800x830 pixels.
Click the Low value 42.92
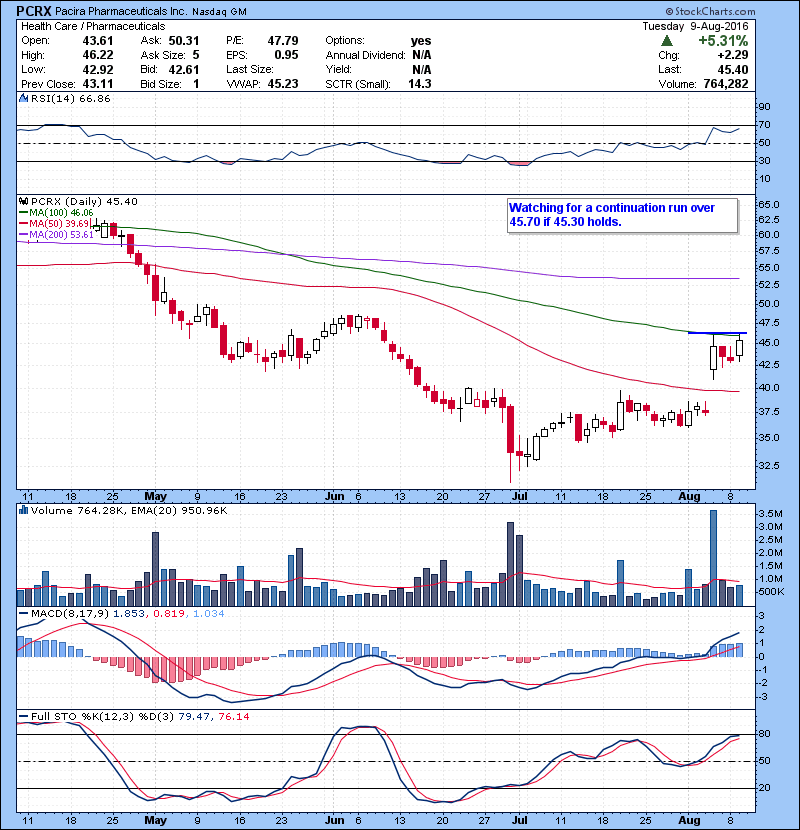[98, 69]
